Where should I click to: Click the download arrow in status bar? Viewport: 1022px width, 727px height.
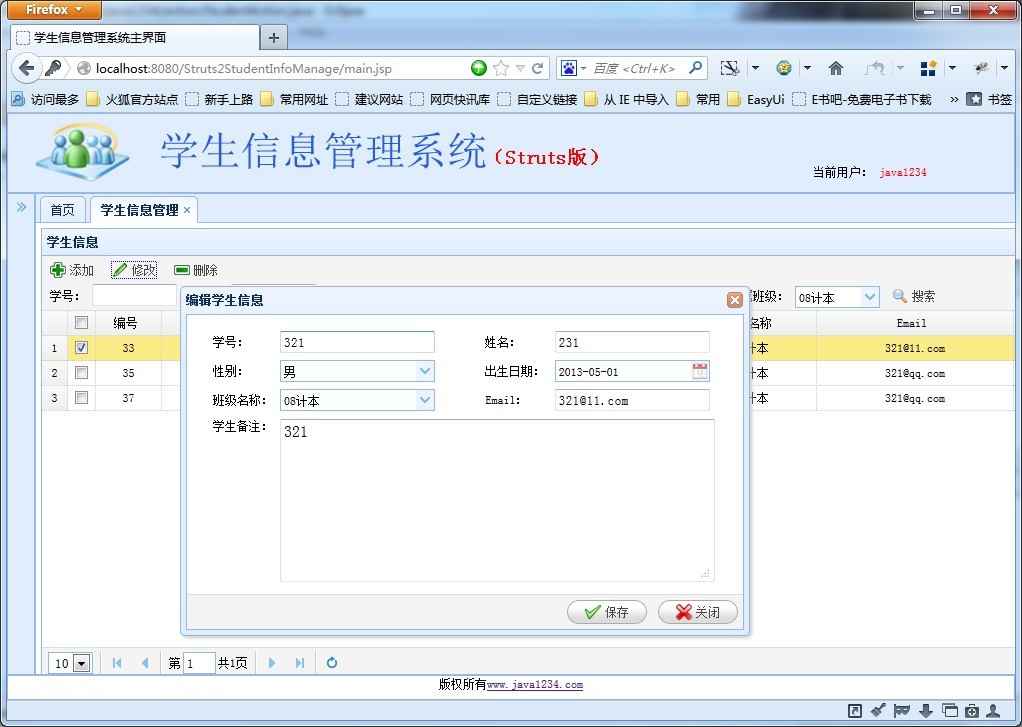[926, 711]
